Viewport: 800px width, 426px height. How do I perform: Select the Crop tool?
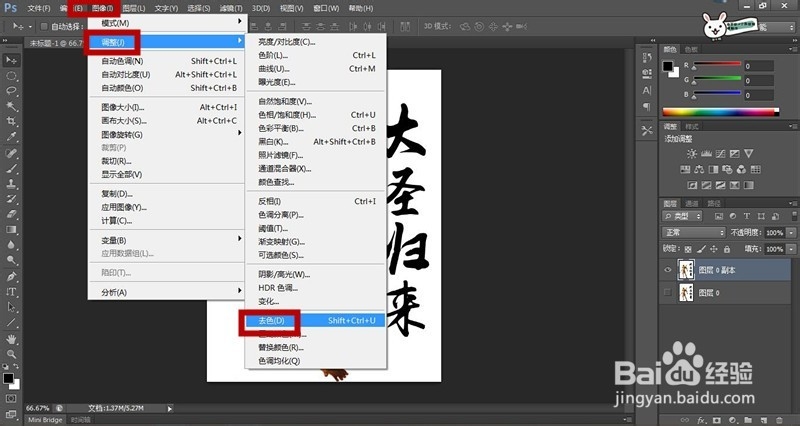(11, 121)
